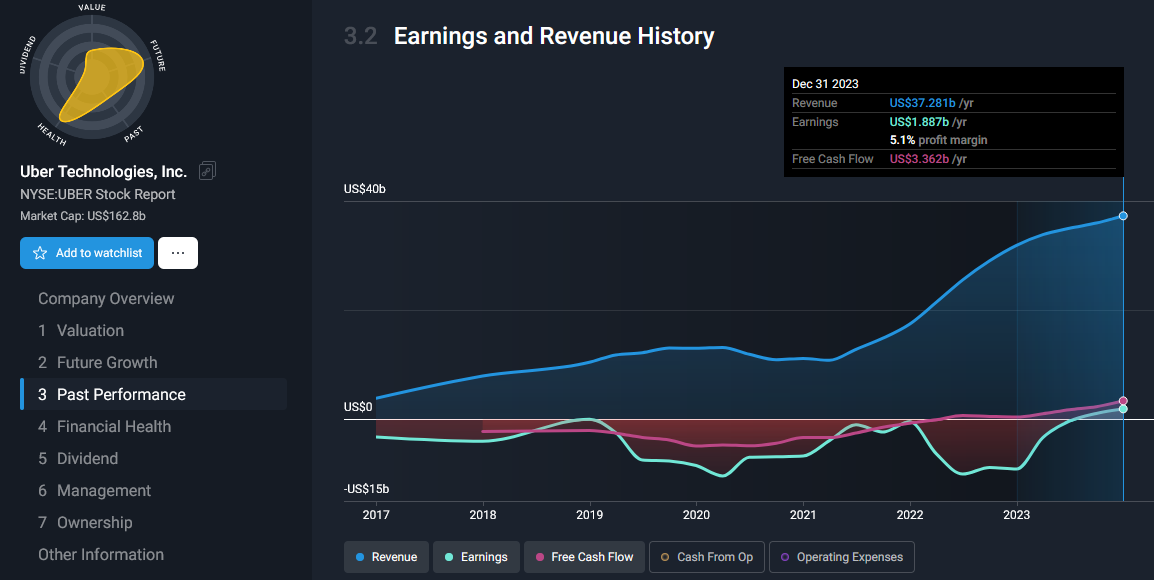Screen dimensions: 1154x580
Task: Click the teal Earnings end data point
Action: [1123, 409]
